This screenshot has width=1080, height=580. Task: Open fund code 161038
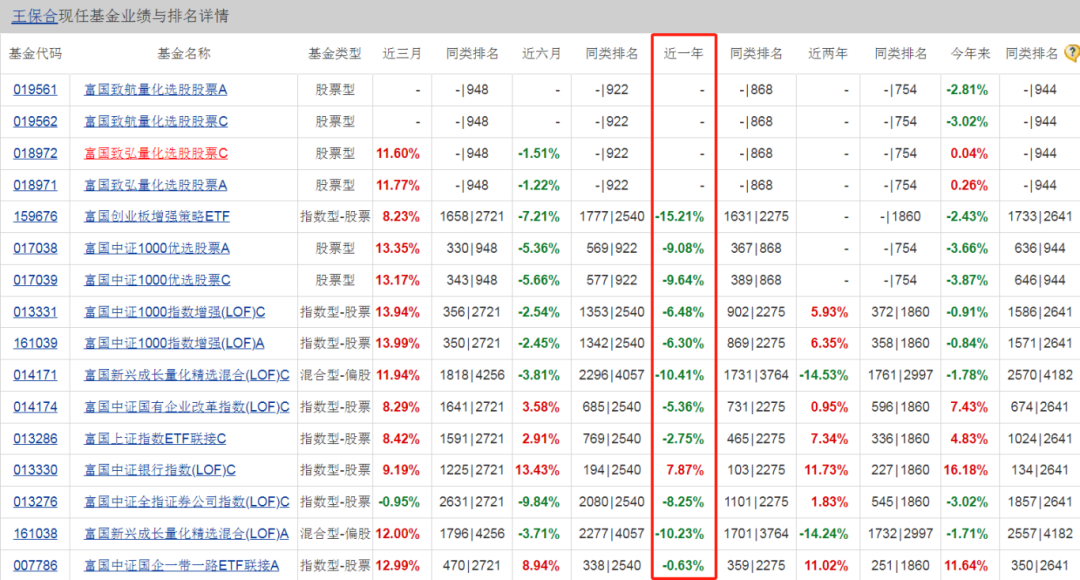[35, 533]
